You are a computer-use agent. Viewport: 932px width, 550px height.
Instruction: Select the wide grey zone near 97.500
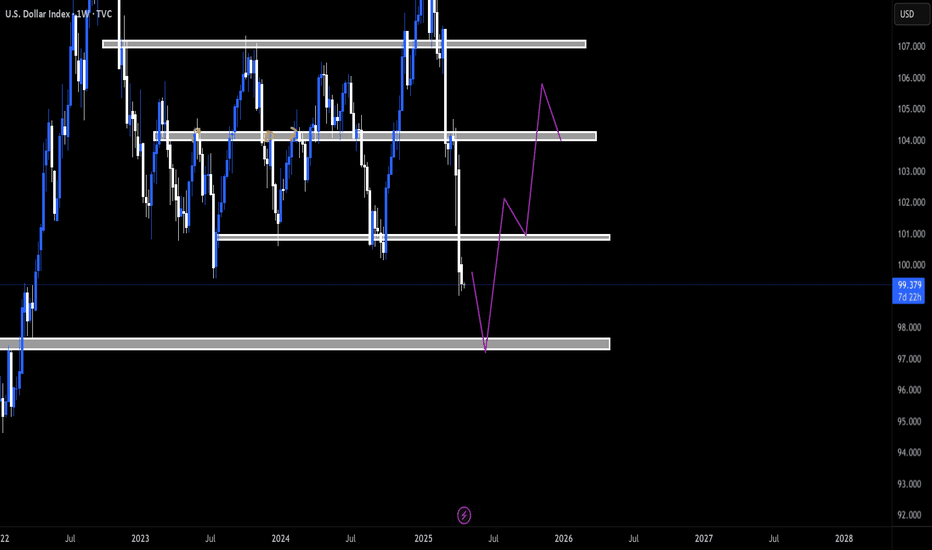coord(305,344)
